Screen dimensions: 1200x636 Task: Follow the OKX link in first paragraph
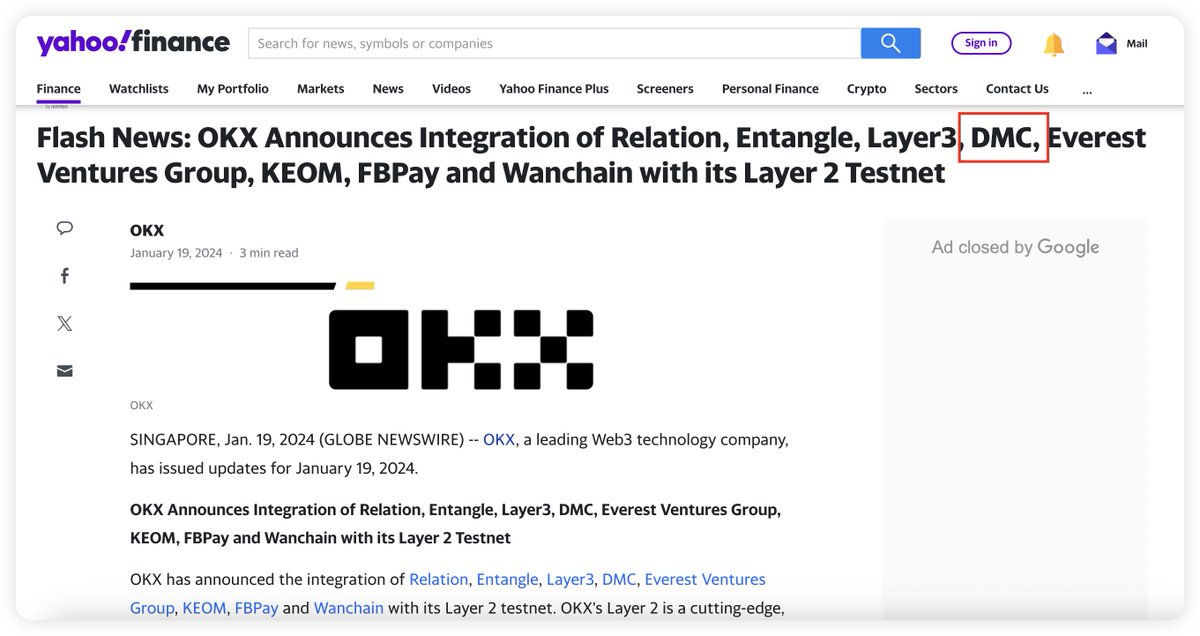499,439
